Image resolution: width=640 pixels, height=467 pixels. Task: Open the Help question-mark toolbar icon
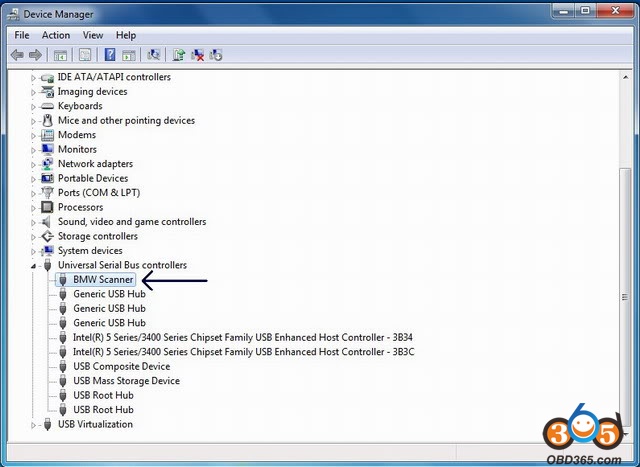pos(110,55)
